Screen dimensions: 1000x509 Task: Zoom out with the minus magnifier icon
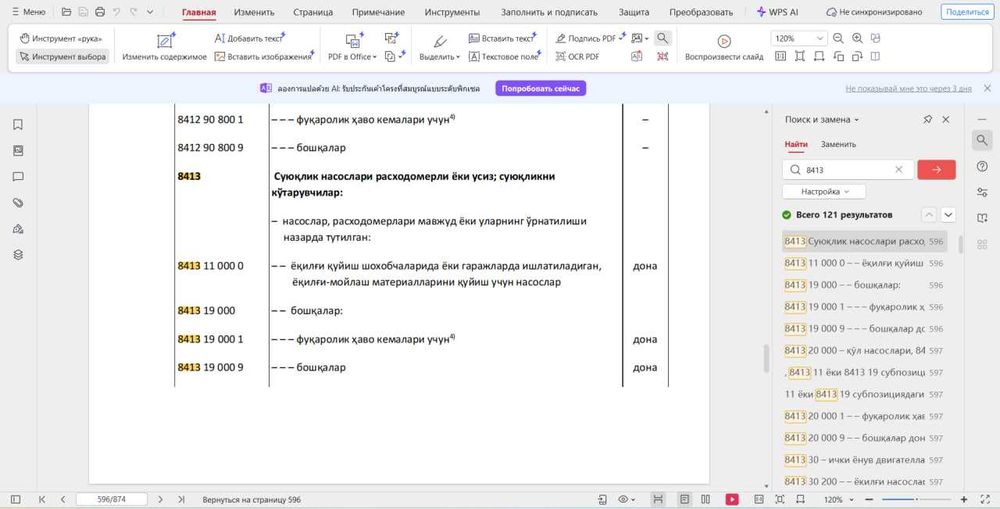pyautogui.click(x=838, y=38)
